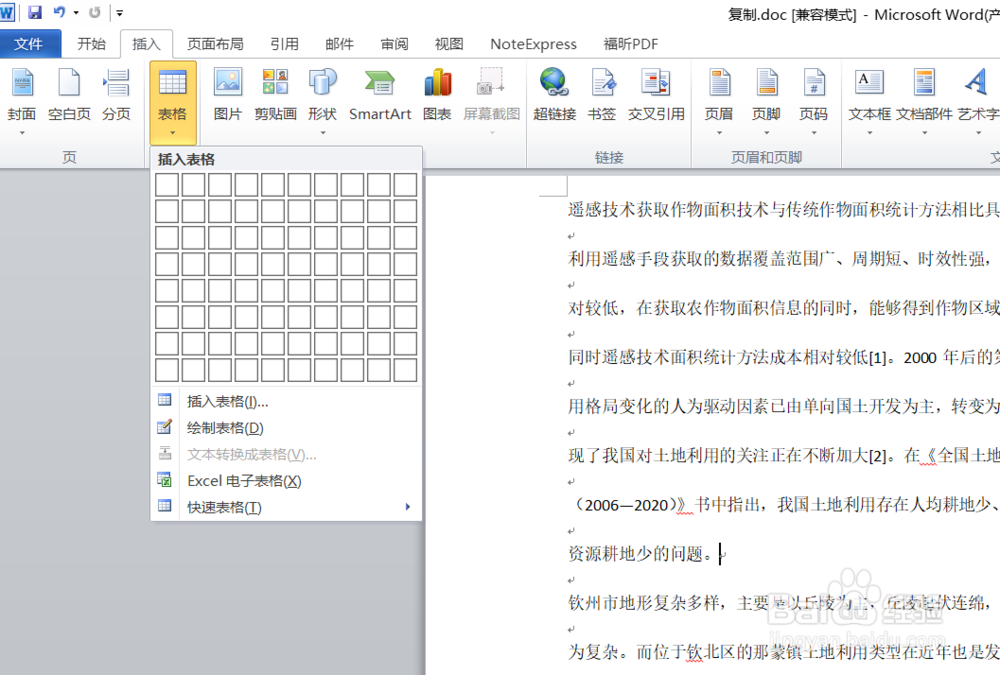Switch to the 页面布局 tab

coord(216,43)
